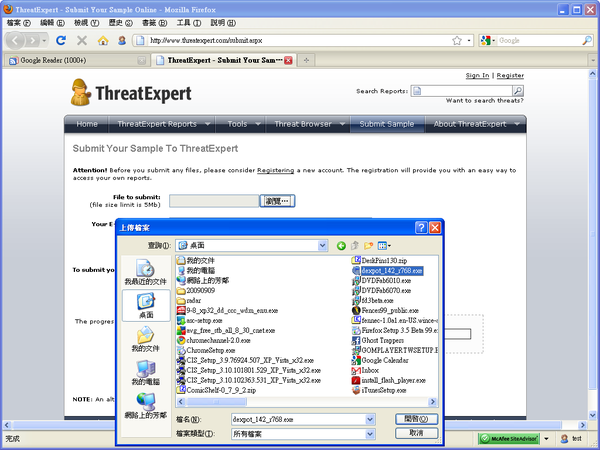Image resolution: width=600 pixels, height=450 pixels.
Task: Click the dialog help question-mark button
Action: pyautogui.click(x=421, y=228)
